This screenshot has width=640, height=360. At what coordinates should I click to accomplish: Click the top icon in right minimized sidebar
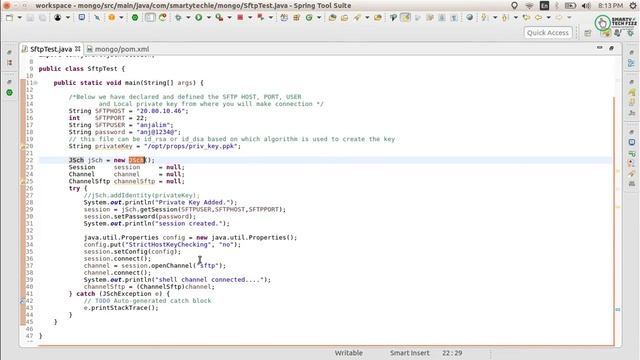tap(631, 52)
